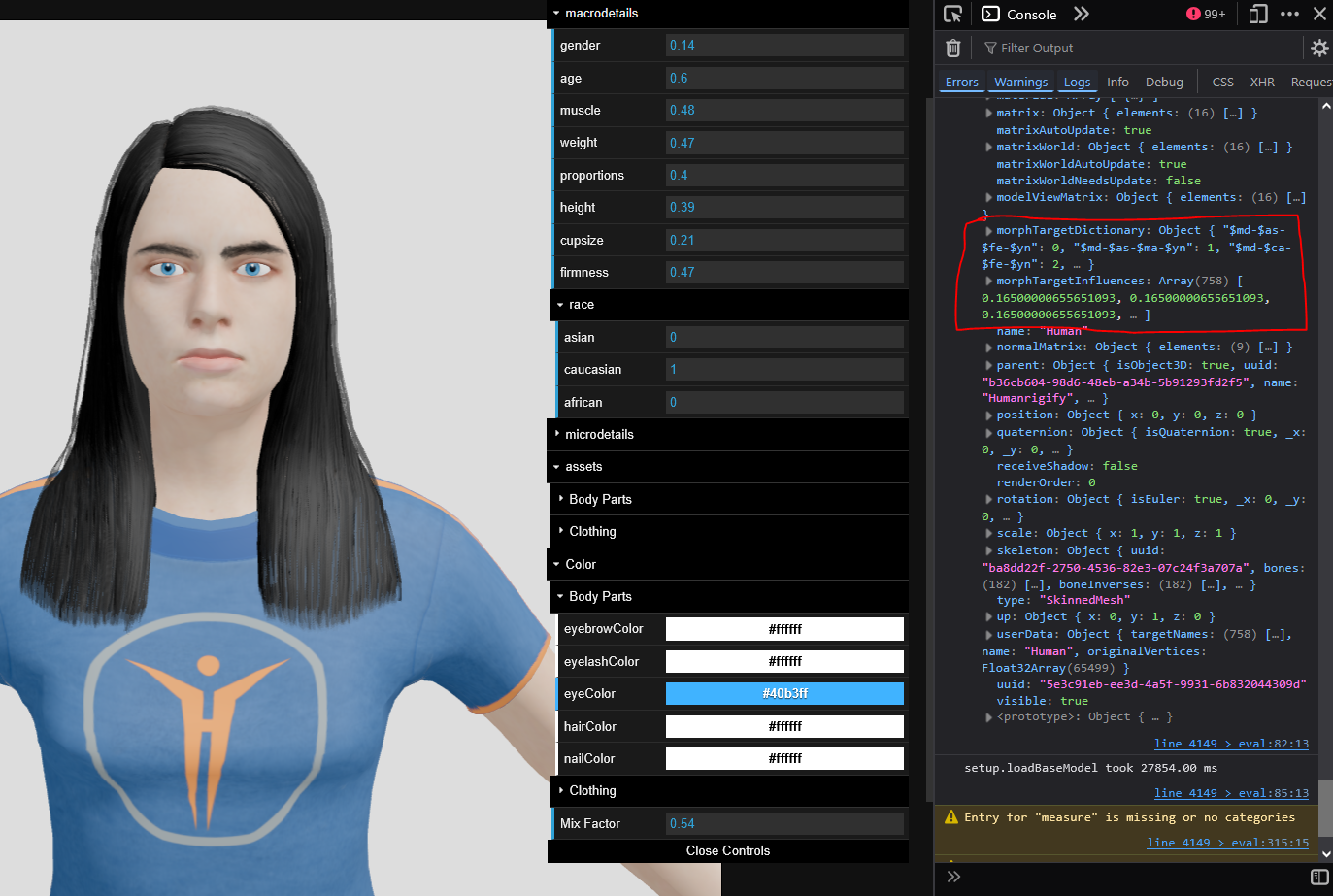Open source link eval:85:13
Screen dimensions: 1333x896
point(1231,793)
